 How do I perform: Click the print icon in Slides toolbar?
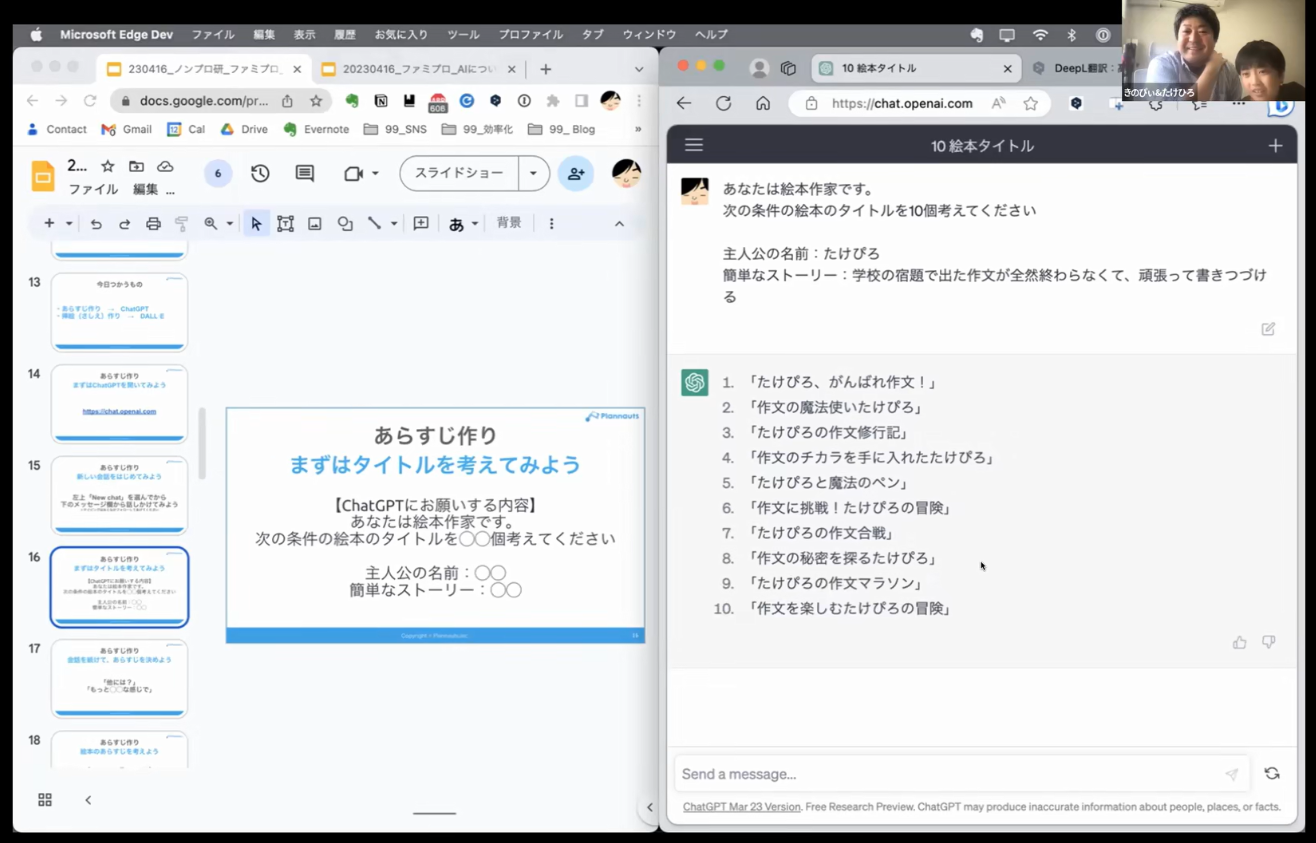click(153, 224)
